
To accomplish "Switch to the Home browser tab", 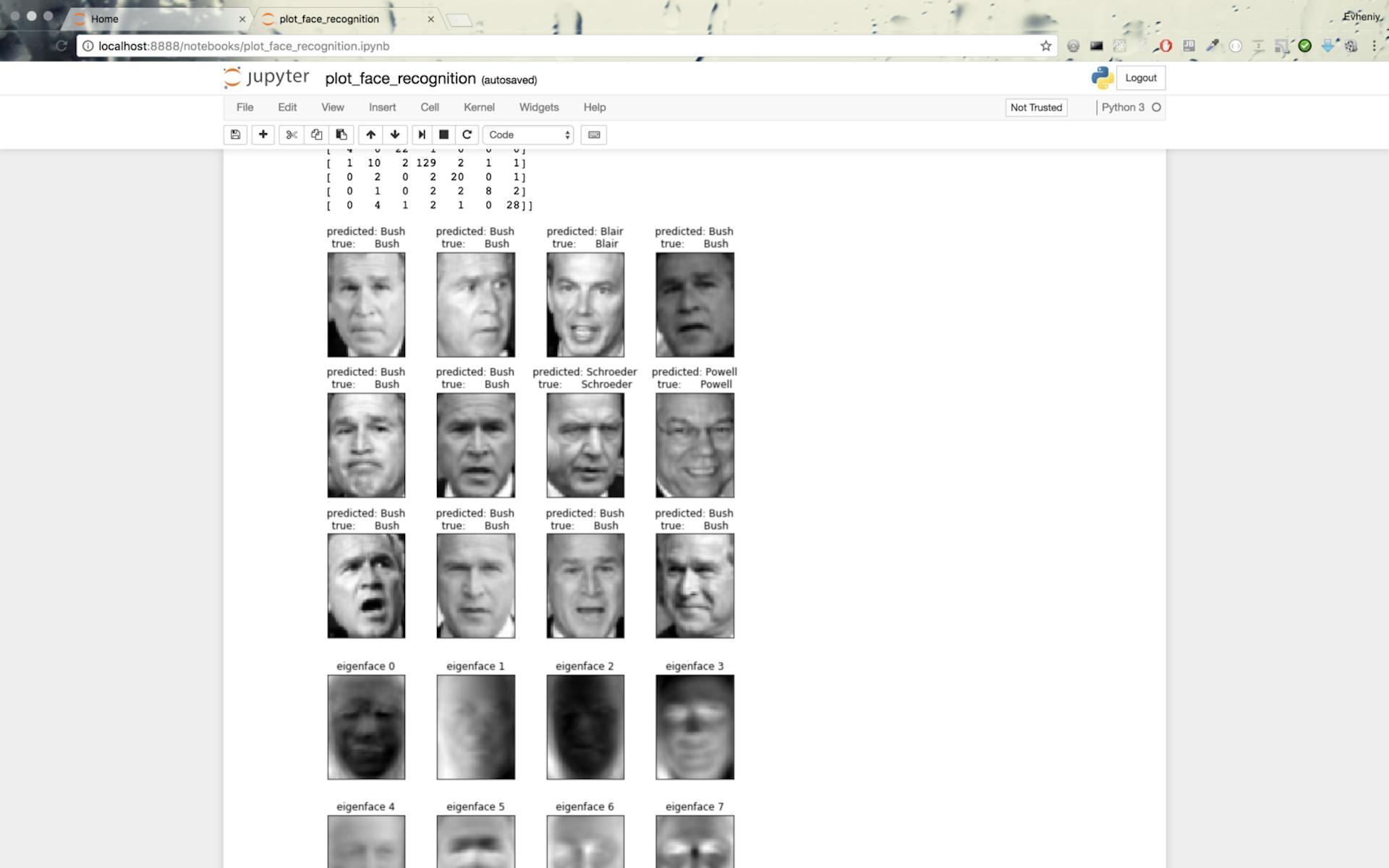I will 105,19.
